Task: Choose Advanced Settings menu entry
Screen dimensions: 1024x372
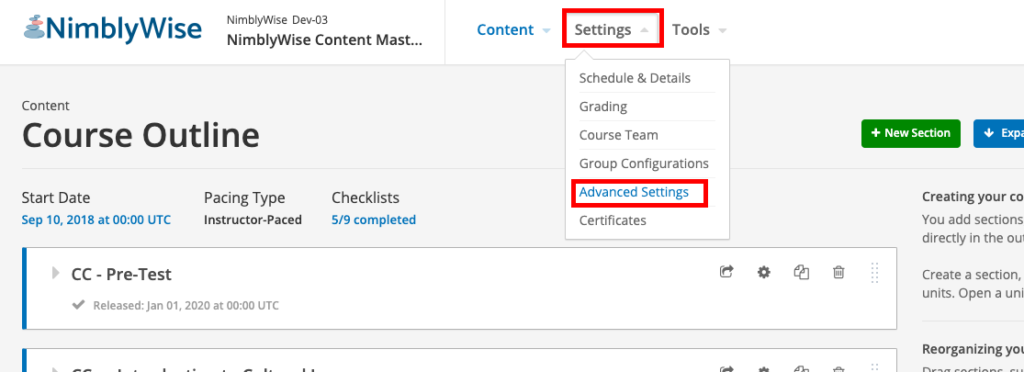Action: pyautogui.click(x=633, y=192)
